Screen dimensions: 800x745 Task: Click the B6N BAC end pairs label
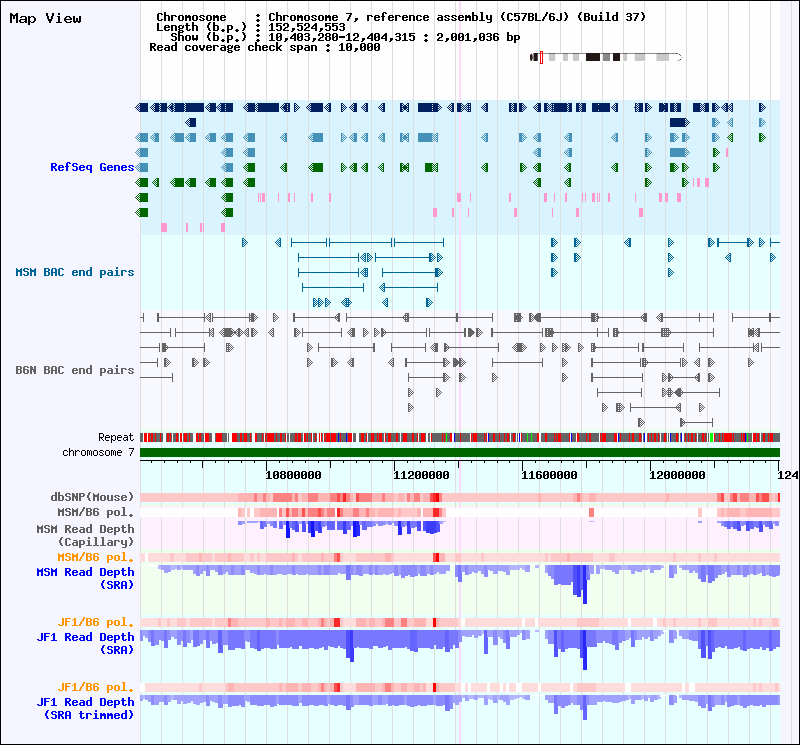click(x=74, y=370)
